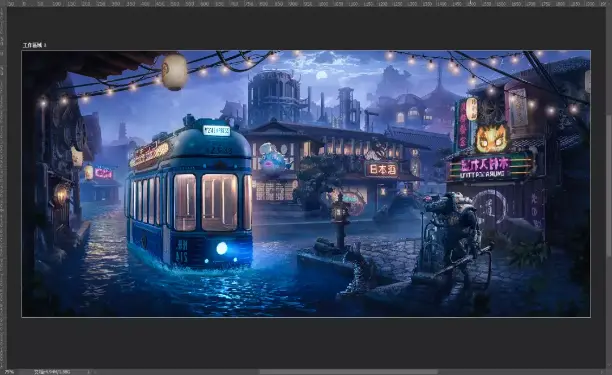Click the horizontal scrollbar thumb at bottom
This screenshot has width=612, height=375.
coord(348,372)
